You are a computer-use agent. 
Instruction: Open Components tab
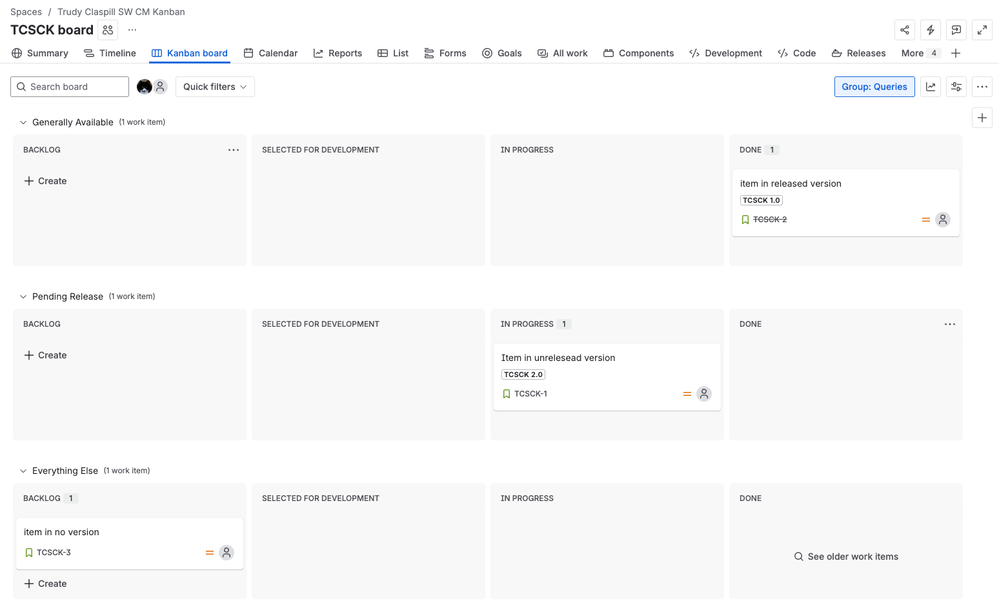638,54
